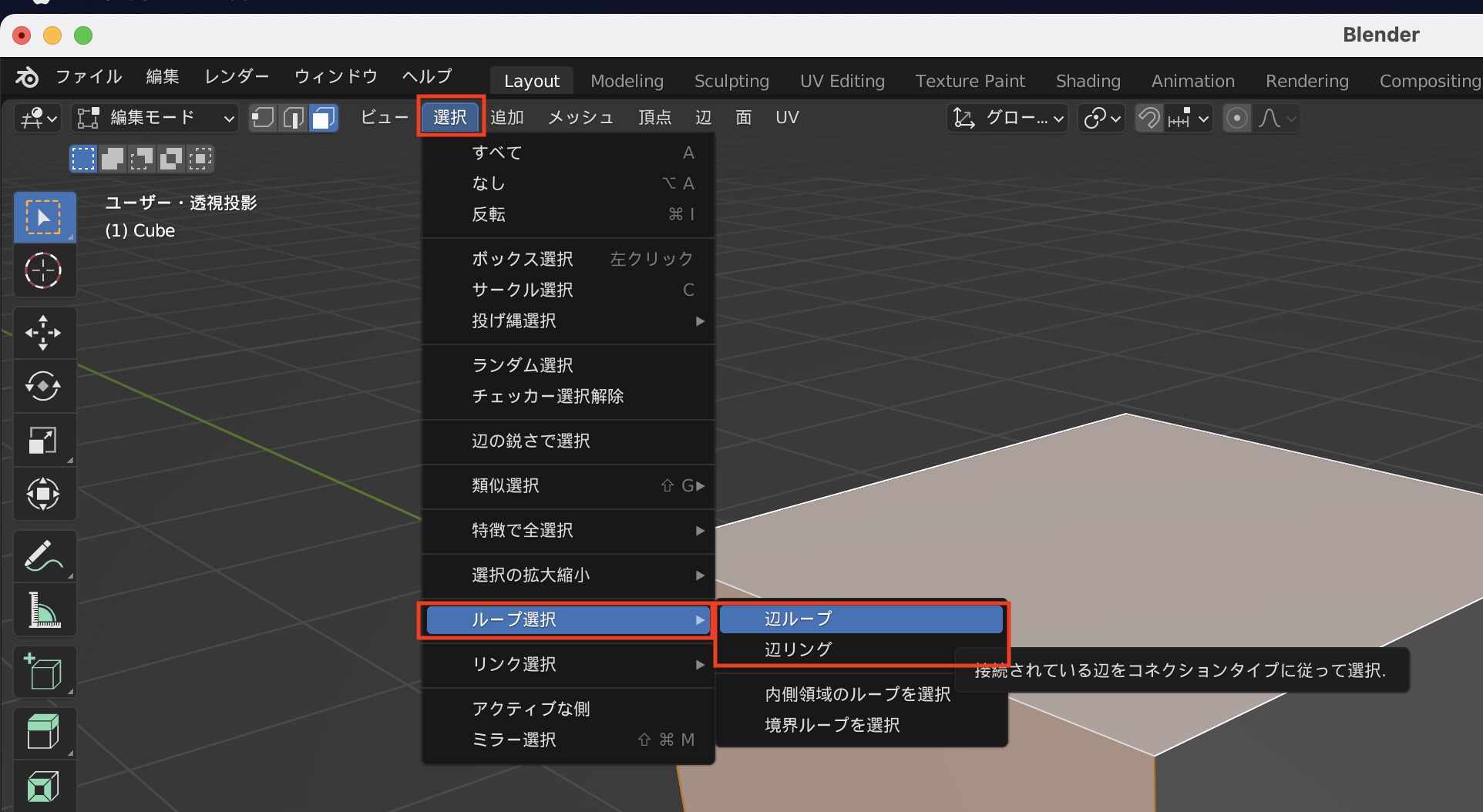
Task: Select the Measure tool
Action: [x=43, y=610]
